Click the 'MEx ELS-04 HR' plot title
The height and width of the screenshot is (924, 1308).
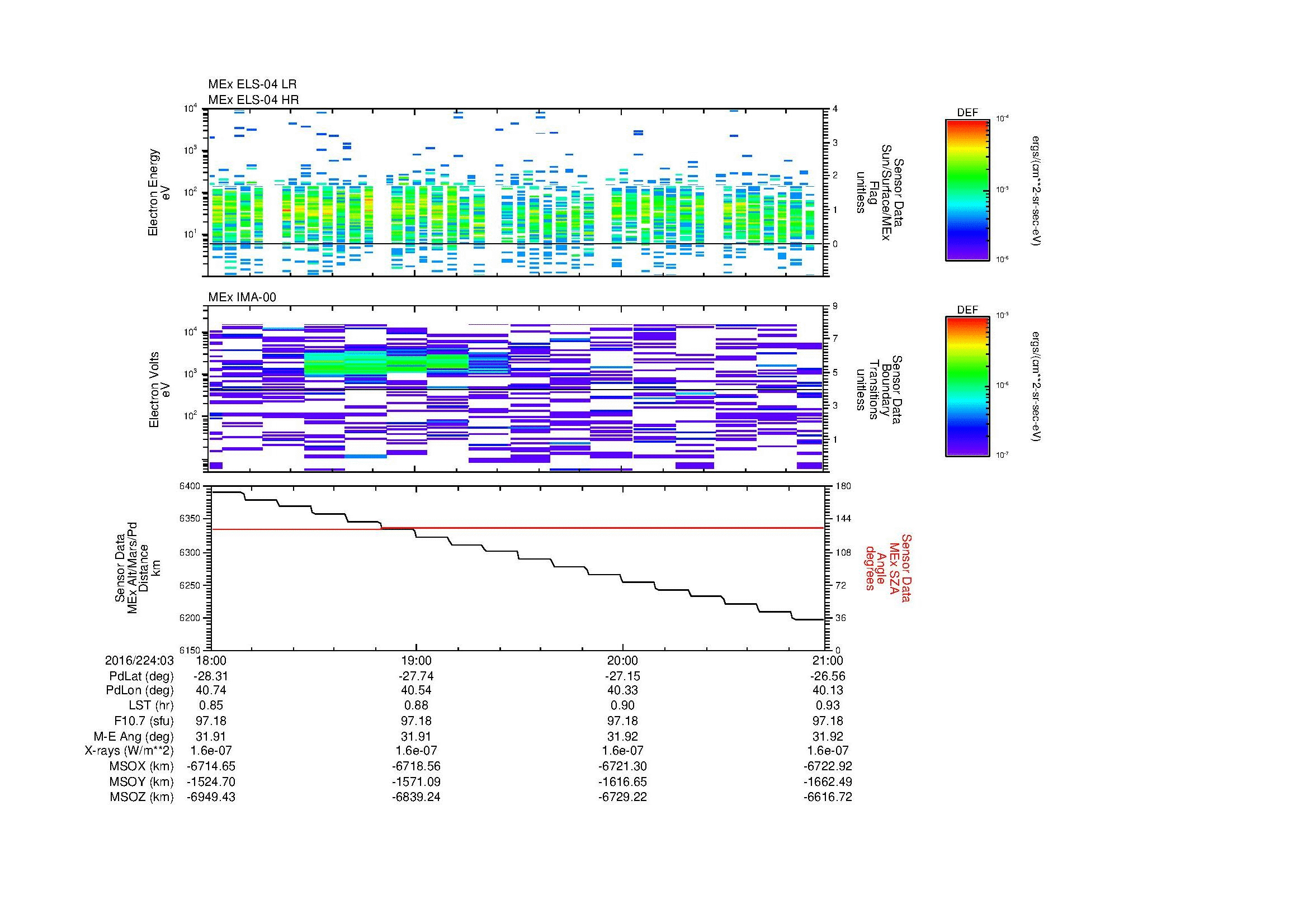(x=253, y=99)
